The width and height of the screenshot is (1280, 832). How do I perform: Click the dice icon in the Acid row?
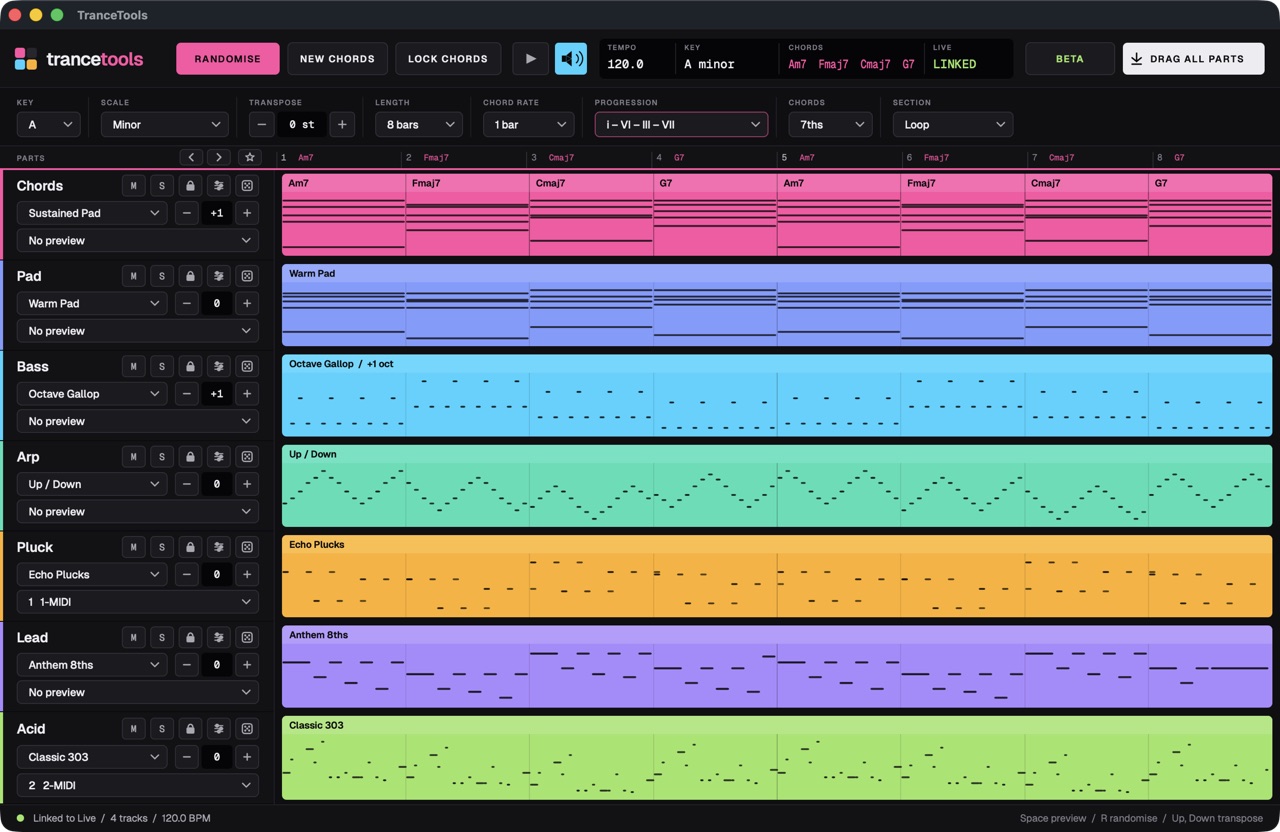coord(247,729)
